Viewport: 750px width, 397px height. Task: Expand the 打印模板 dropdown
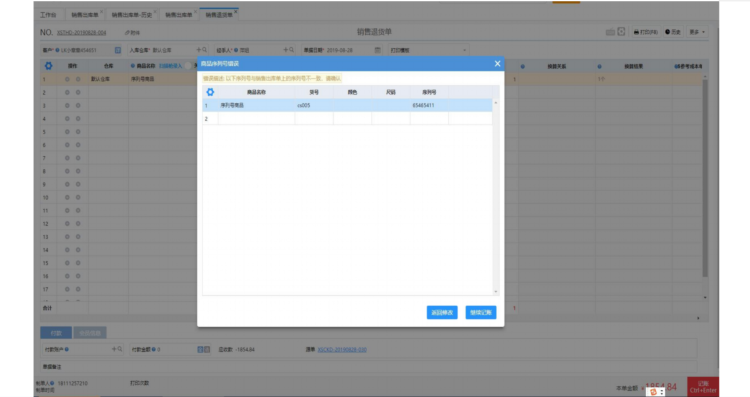pyautogui.click(x=464, y=50)
